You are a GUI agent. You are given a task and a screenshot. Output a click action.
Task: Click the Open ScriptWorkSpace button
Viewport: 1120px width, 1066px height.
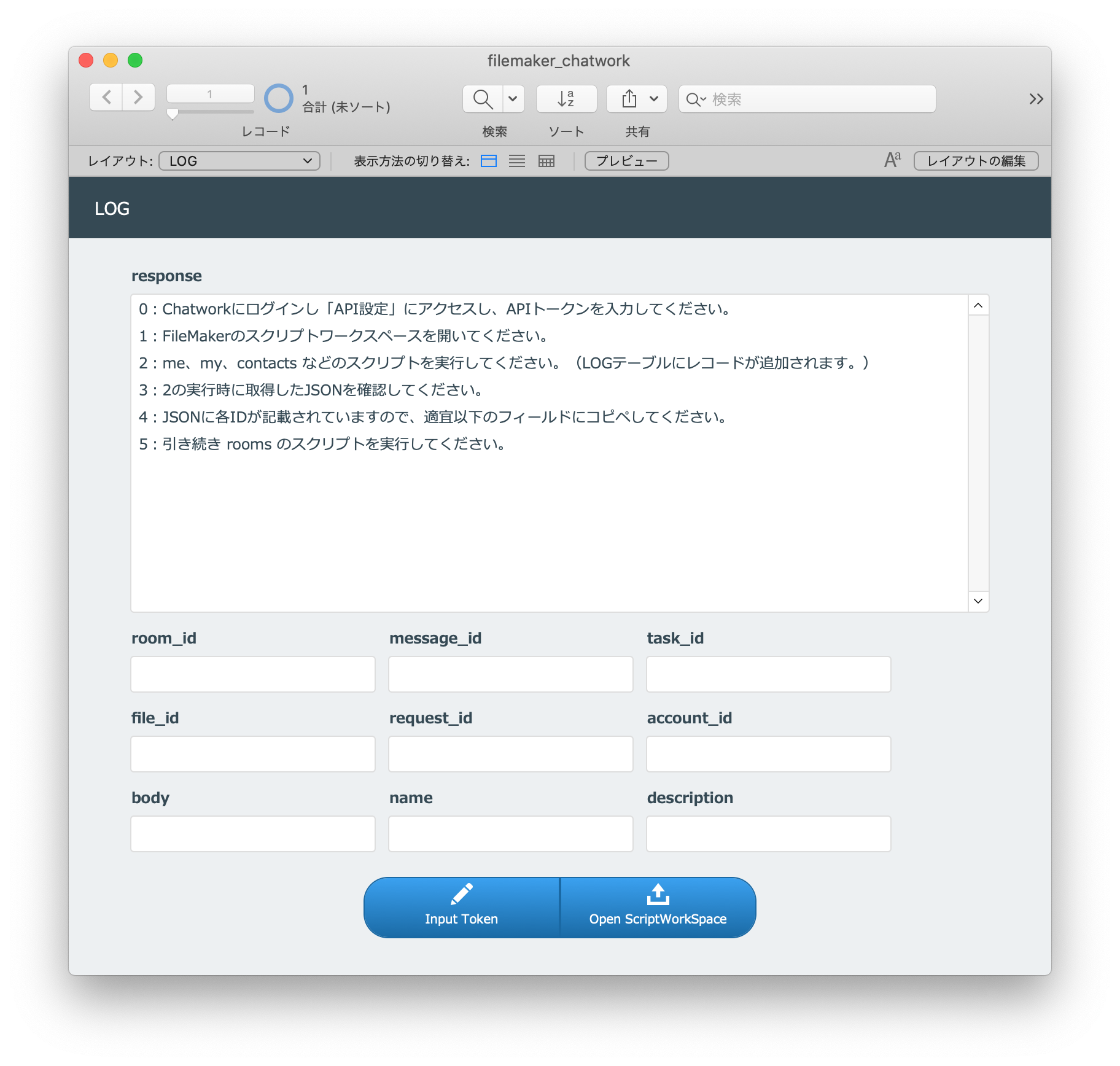click(x=658, y=907)
